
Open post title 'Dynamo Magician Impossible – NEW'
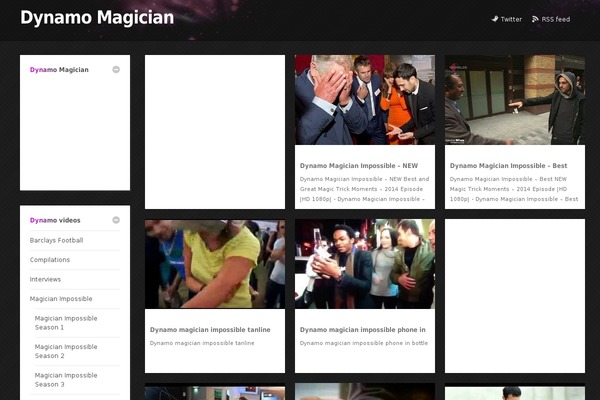pos(359,166)
